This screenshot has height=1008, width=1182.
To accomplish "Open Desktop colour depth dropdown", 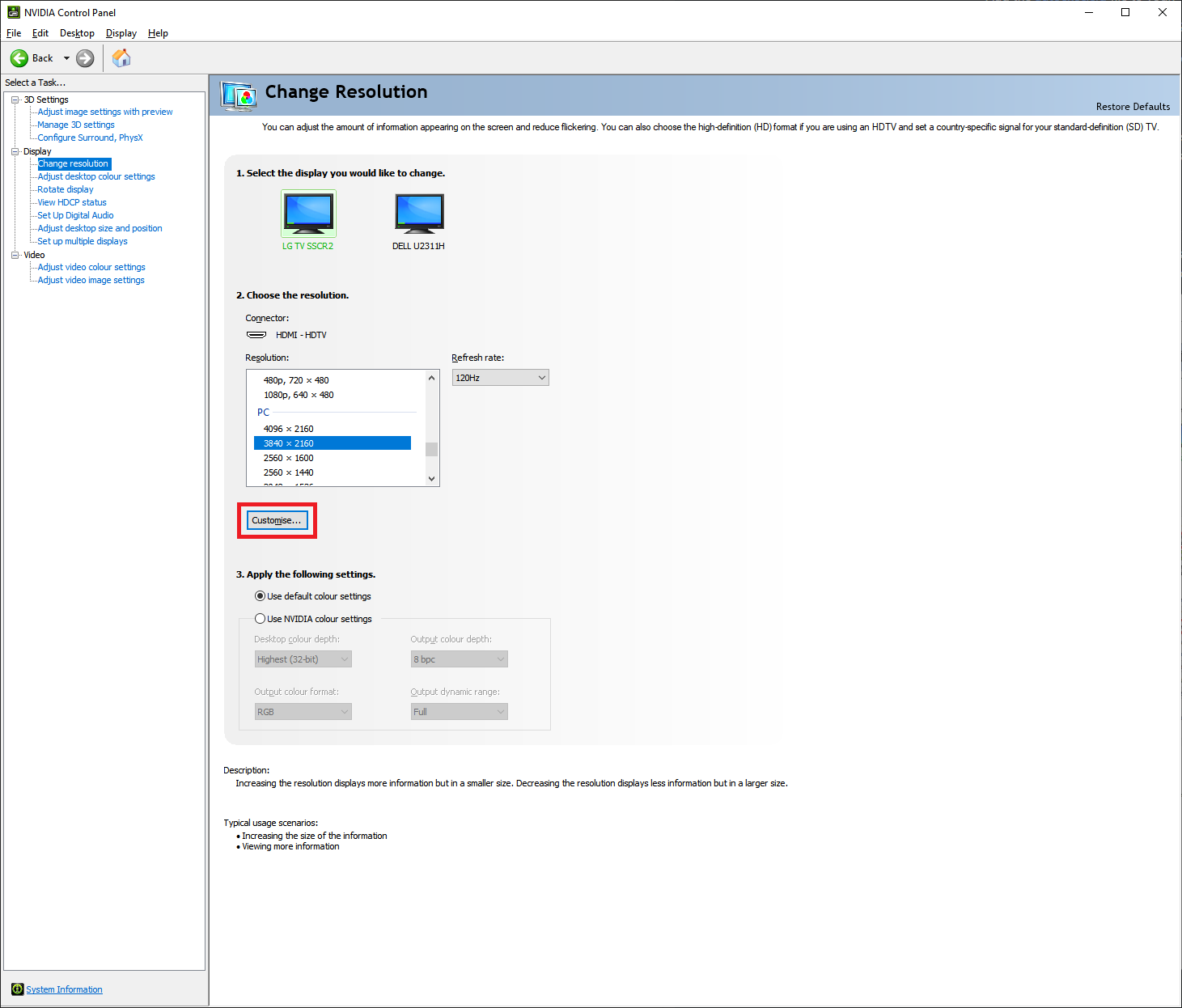I will (x=303, y=659).
